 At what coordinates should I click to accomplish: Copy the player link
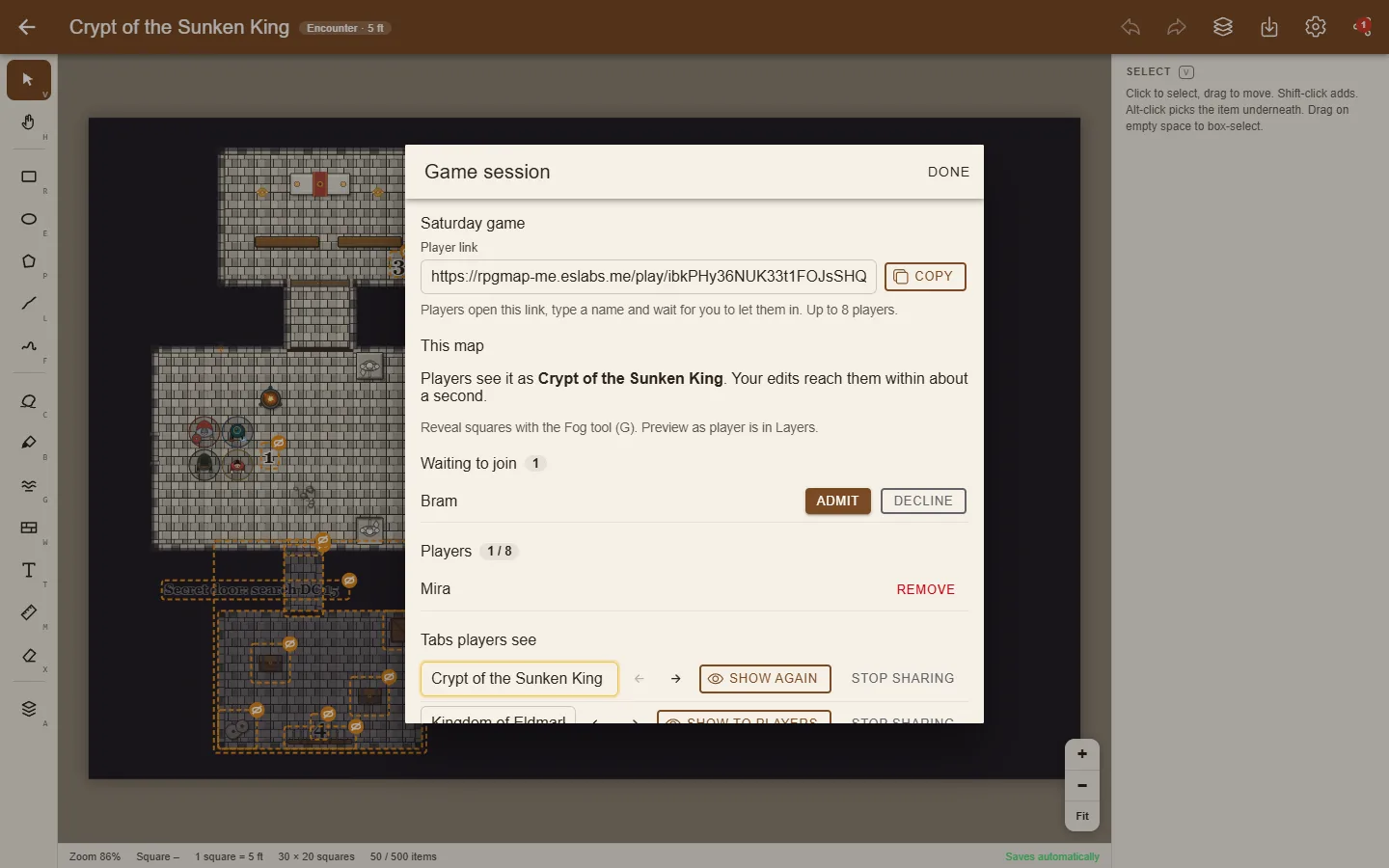[925, 277]
